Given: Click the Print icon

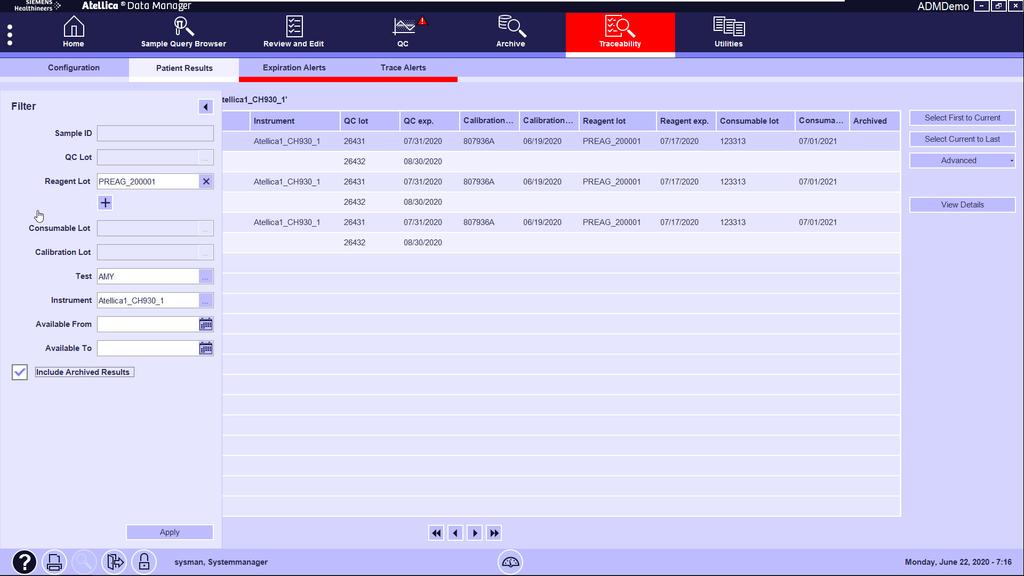Looking at the screenshot, I should [54, 562].
